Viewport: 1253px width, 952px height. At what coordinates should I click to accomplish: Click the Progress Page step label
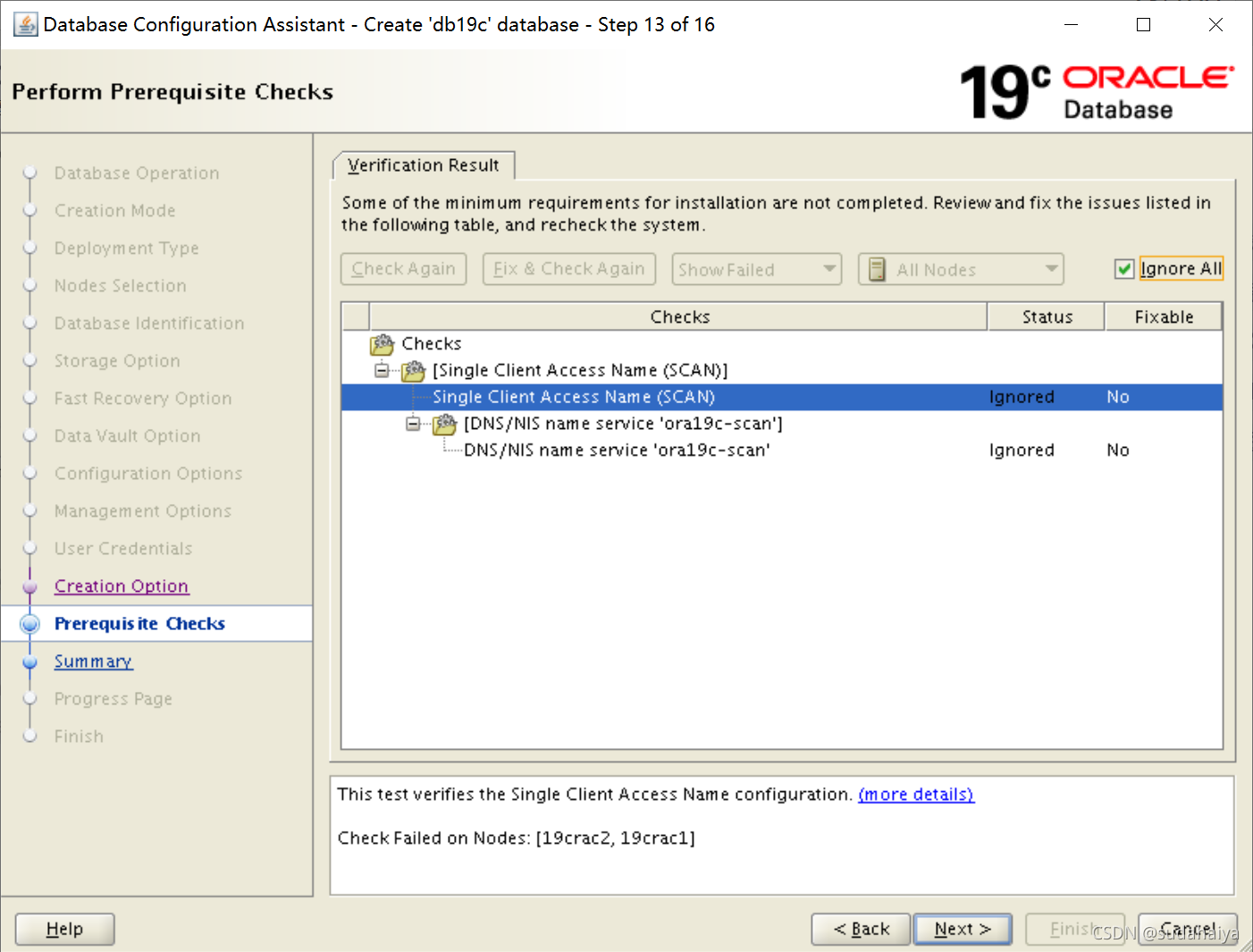pos(114,699)
